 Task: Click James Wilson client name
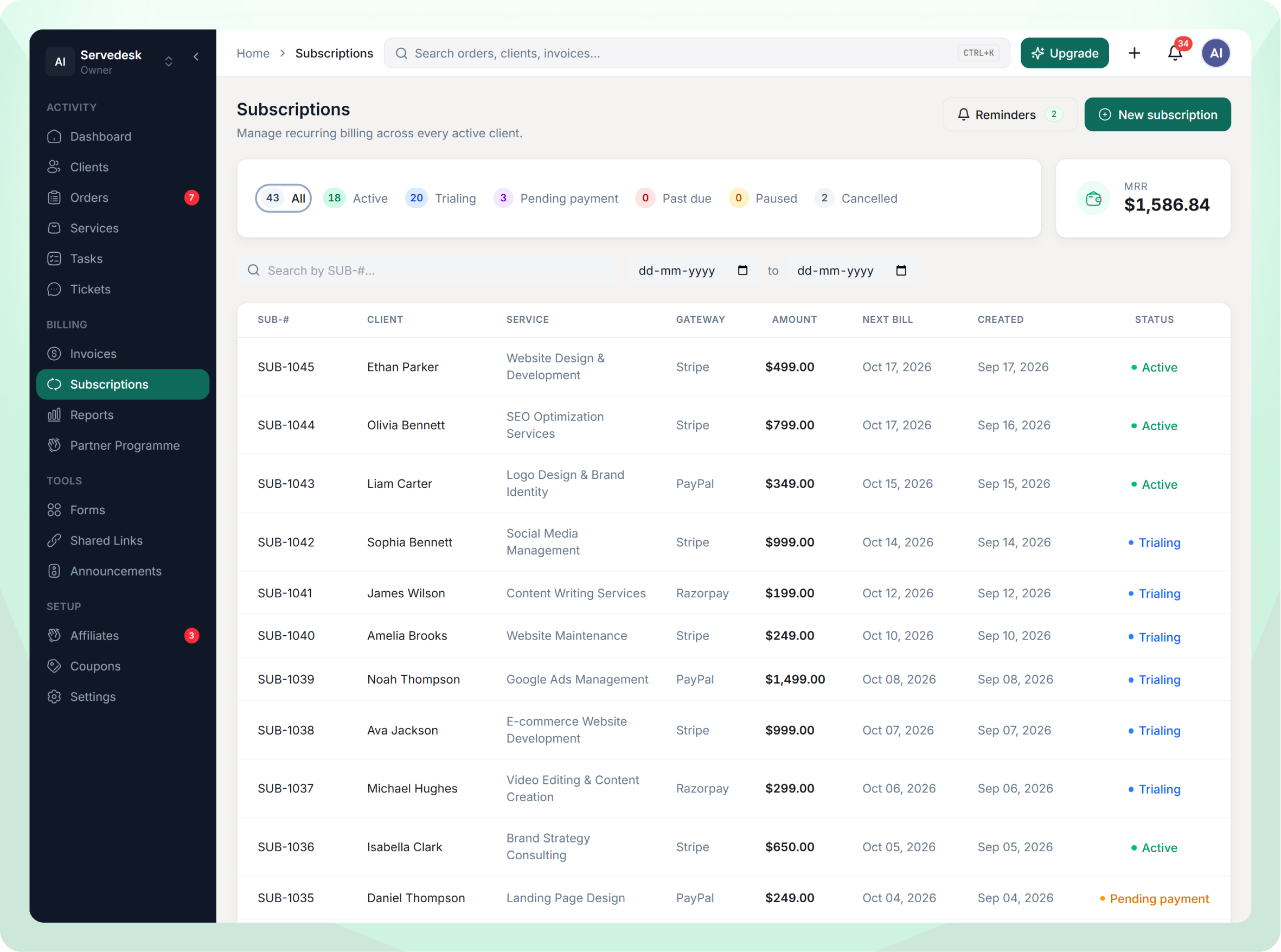click(406, 593)
